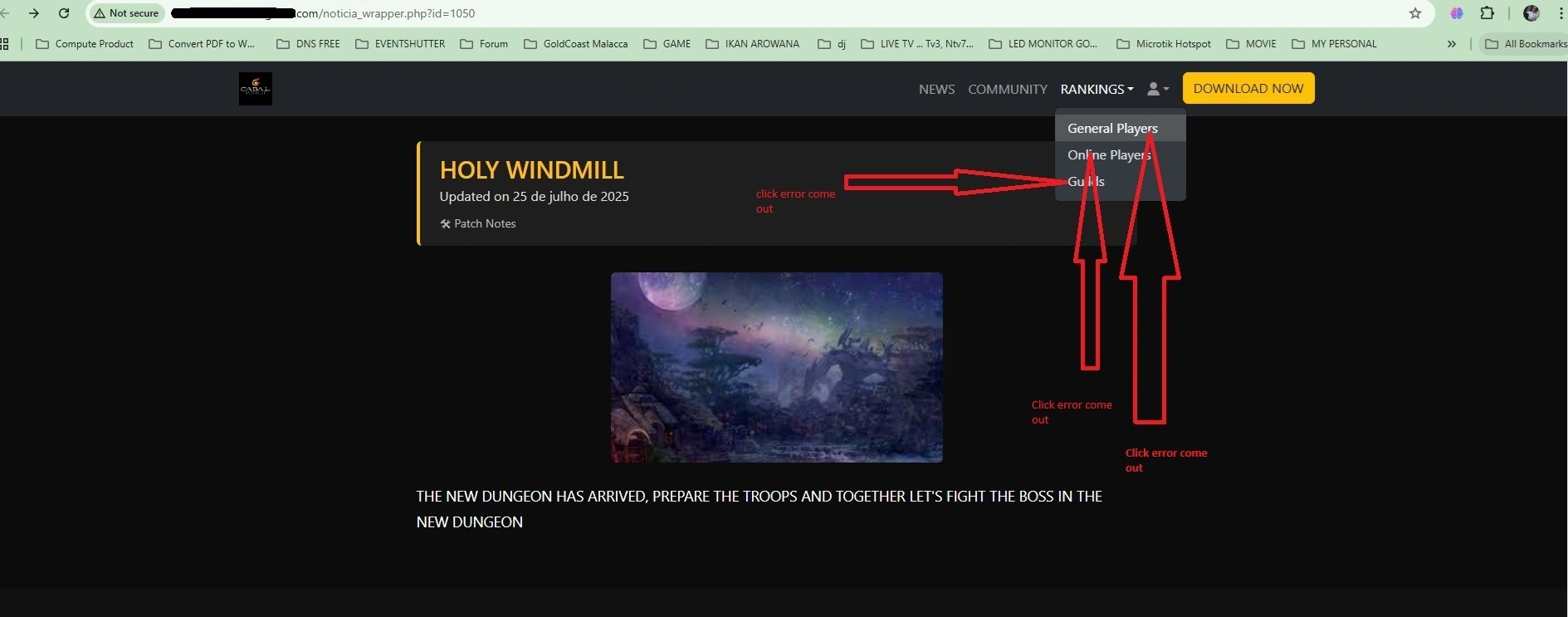Toggle the RANKINGS dropdown menu
1568x617 pixels.
click(x=1097, y=89)
